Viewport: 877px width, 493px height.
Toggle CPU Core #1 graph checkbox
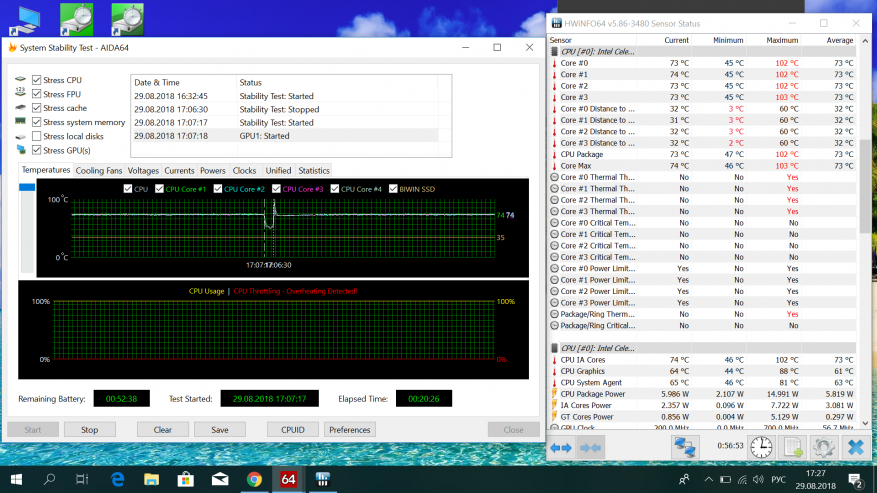(159, 189)
